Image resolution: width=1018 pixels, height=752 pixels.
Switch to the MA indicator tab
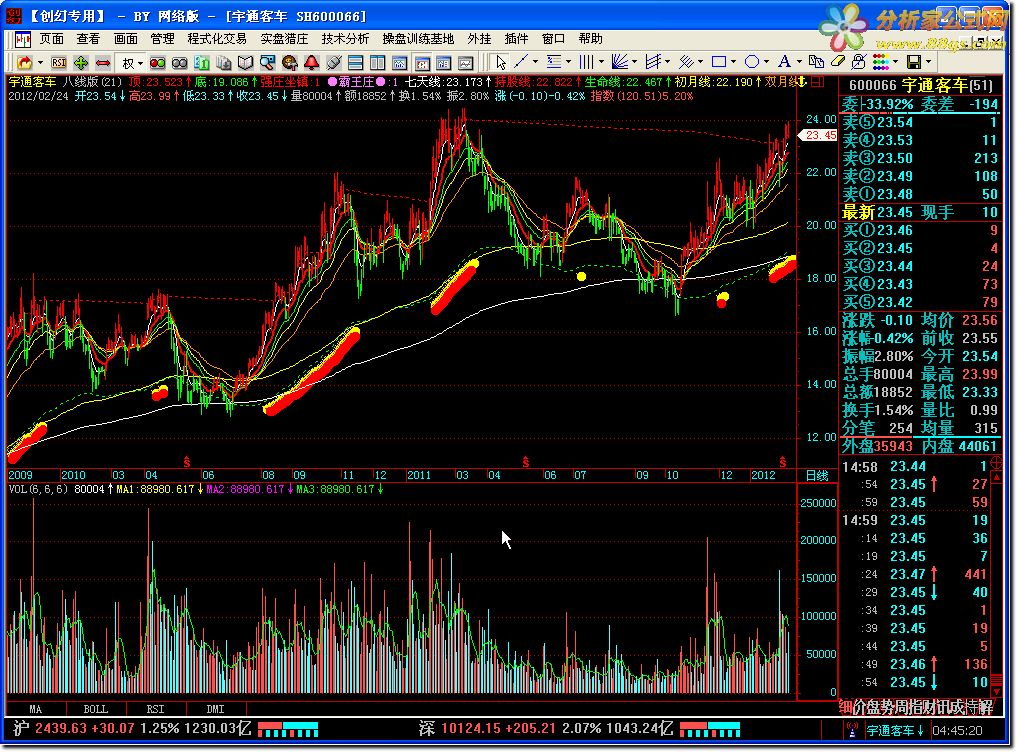pyautogui.click(x=36, y=709)
